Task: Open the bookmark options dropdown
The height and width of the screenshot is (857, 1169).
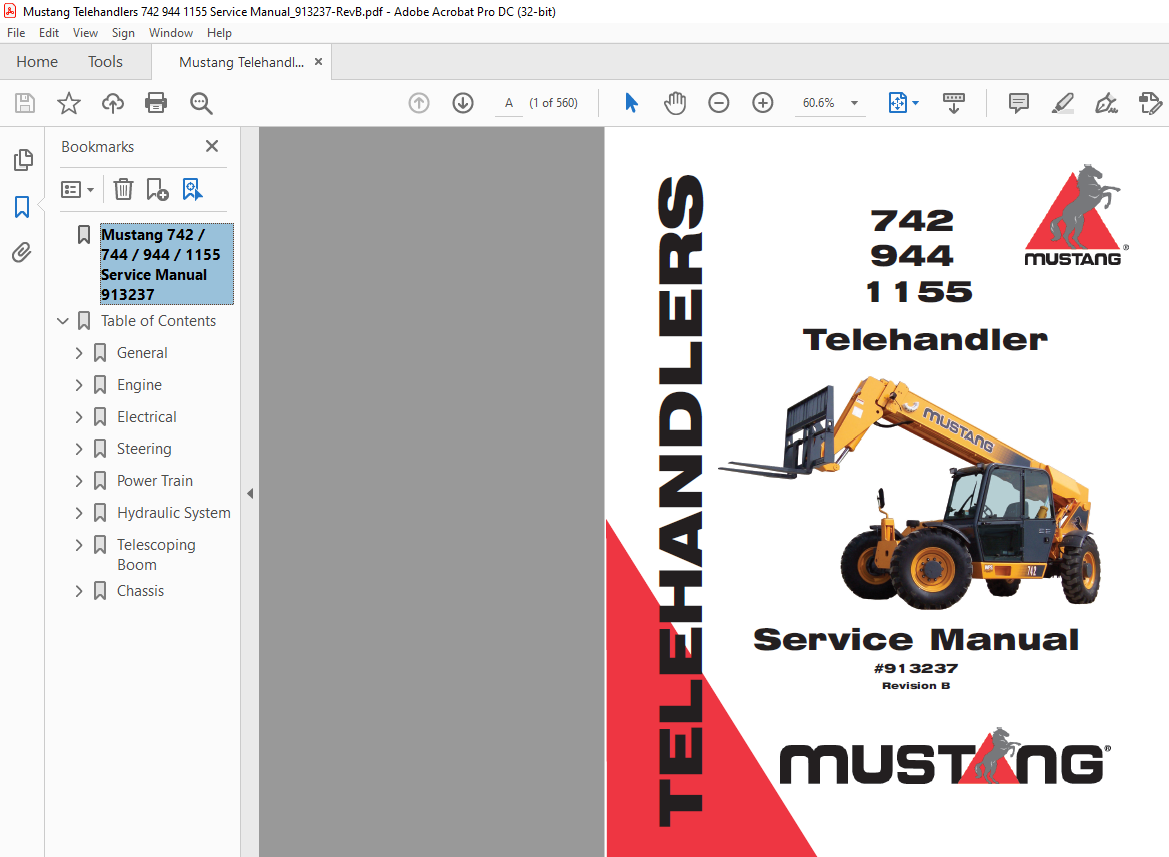Action: pos(78,189)
